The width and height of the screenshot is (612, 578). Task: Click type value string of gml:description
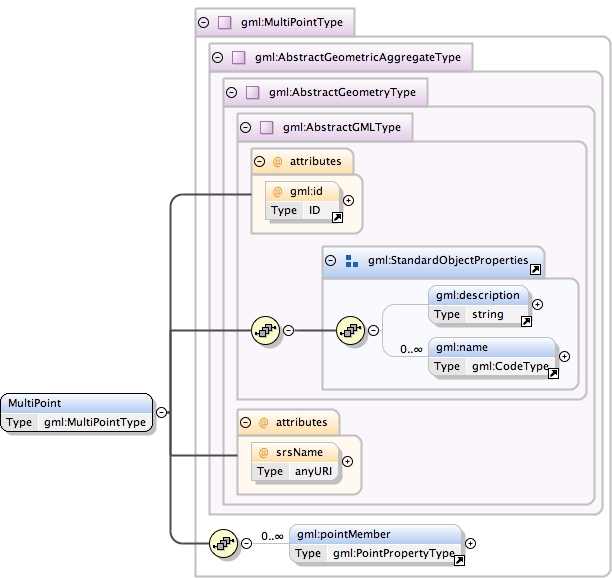[487, 315]
